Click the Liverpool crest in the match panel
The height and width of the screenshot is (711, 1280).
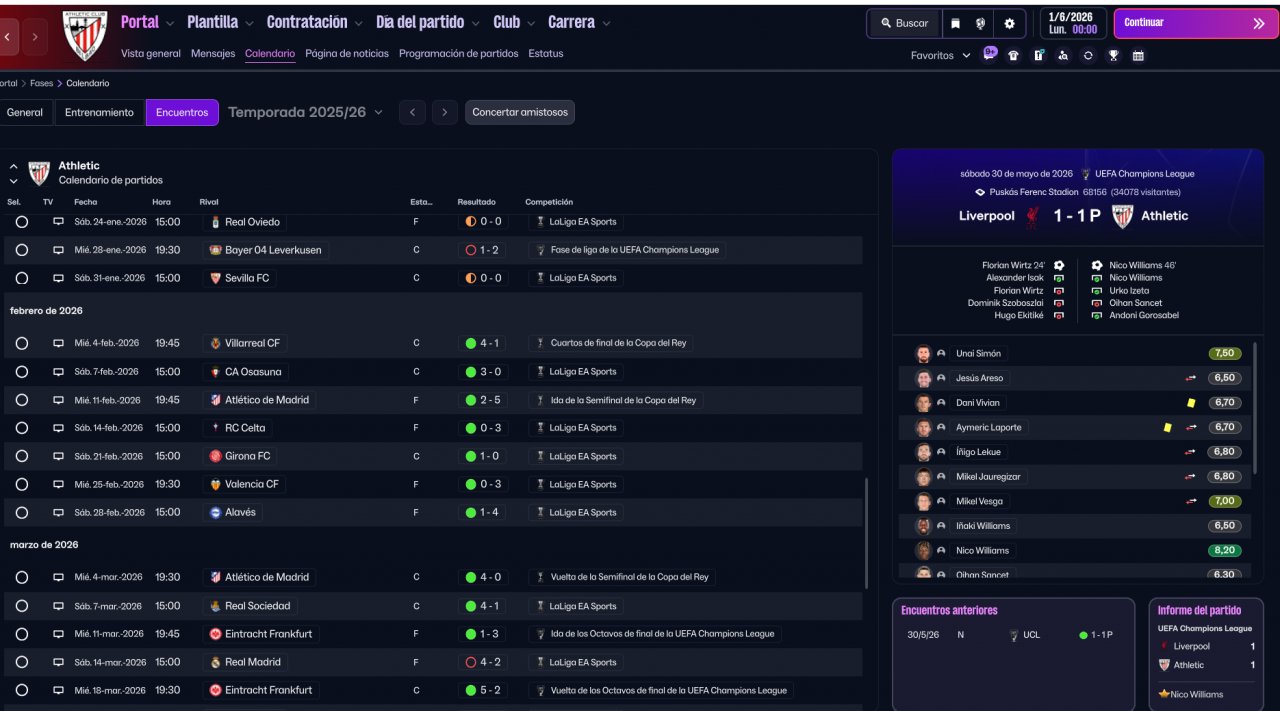click(x=1032, y=215)
